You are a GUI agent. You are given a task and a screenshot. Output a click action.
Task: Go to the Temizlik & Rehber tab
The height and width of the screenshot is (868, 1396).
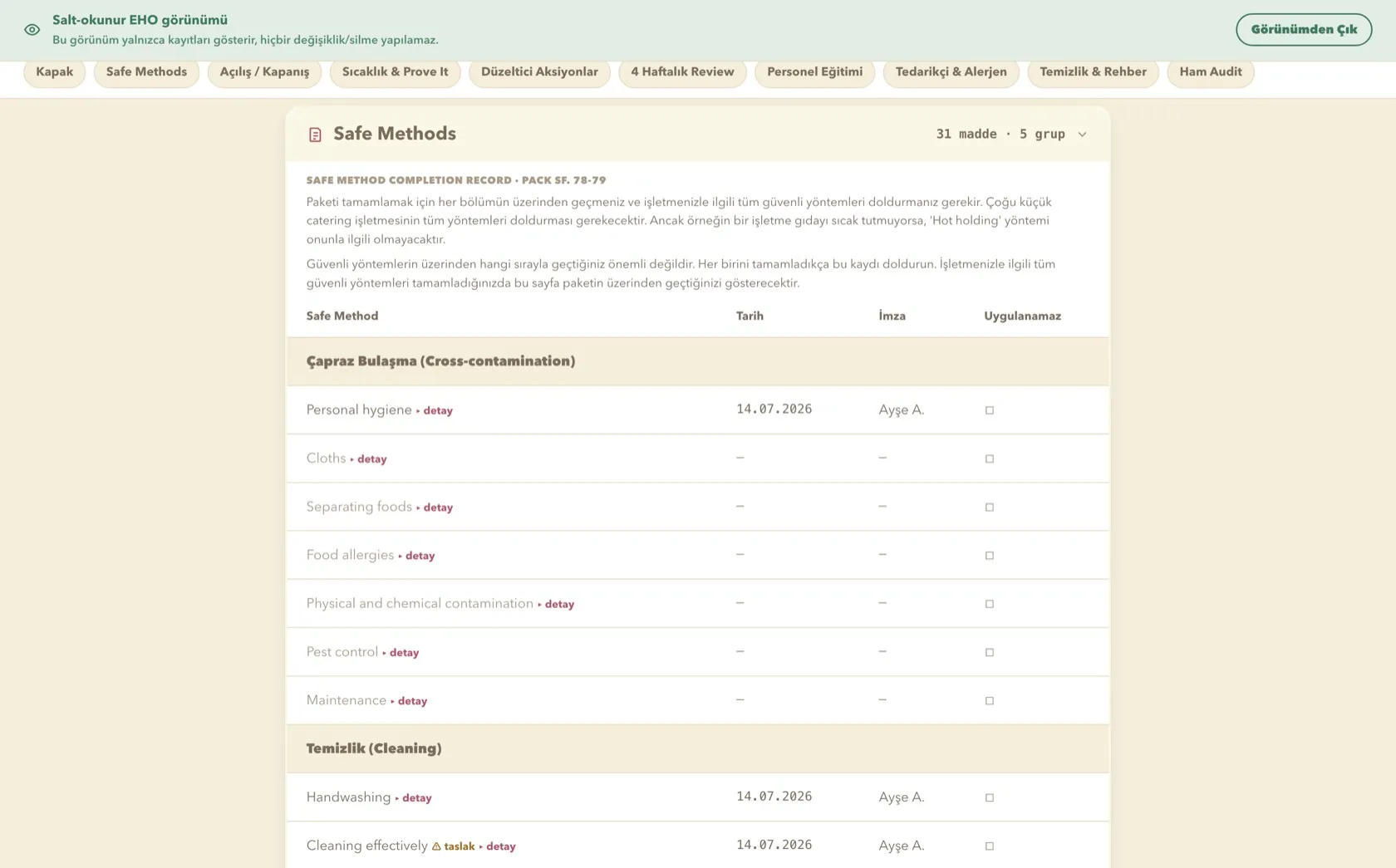[x=1093, y=72]
